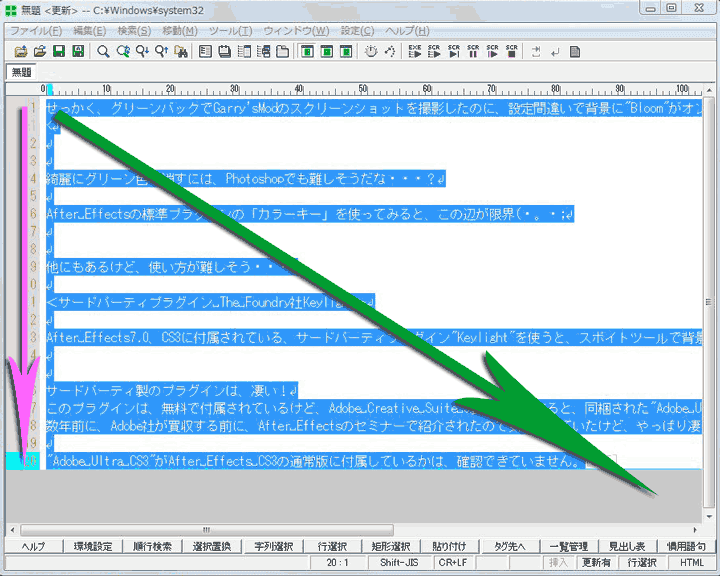The image size is (720, 576).
Task: Click the first new-file toolbar icon
Action: coord(19,51)
